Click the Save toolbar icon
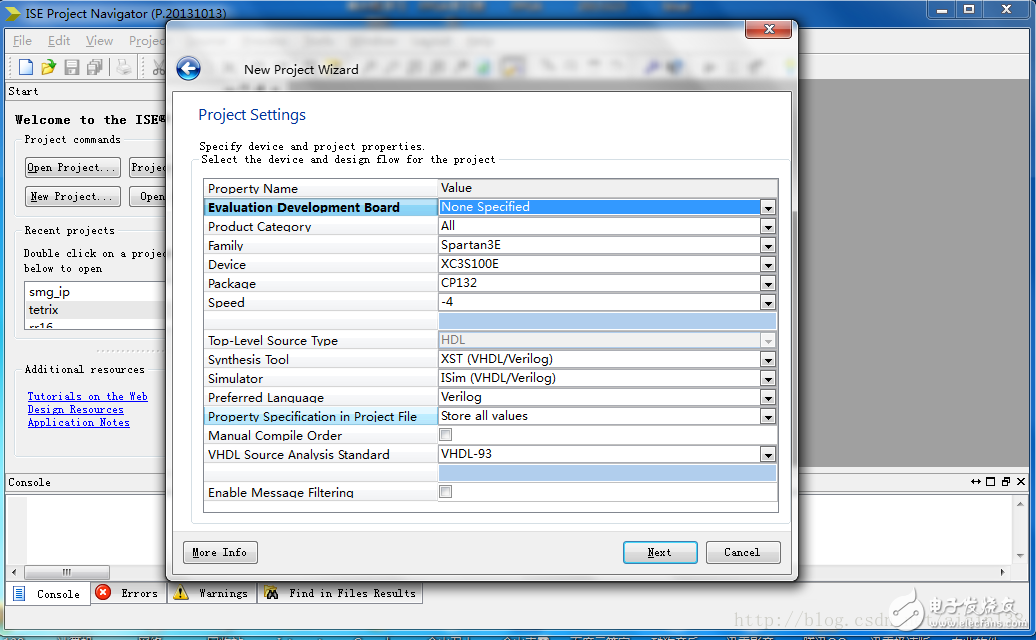Viewport: 1036px width, 640px height. [70, 66]
